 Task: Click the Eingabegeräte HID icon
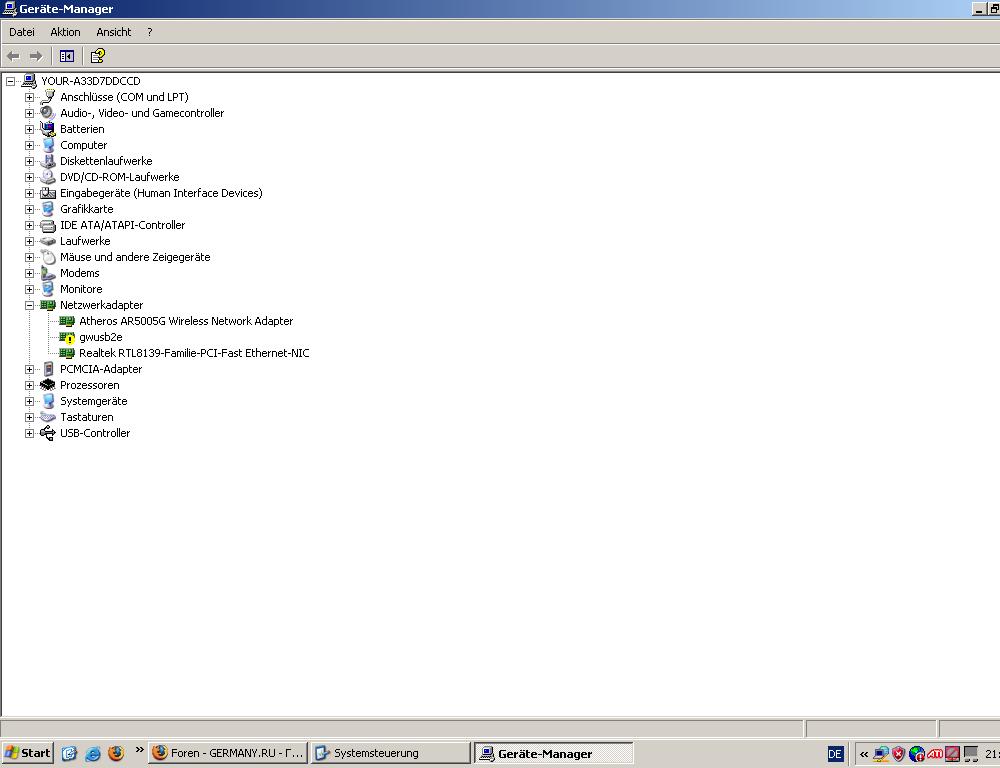(x=48, y=193)
